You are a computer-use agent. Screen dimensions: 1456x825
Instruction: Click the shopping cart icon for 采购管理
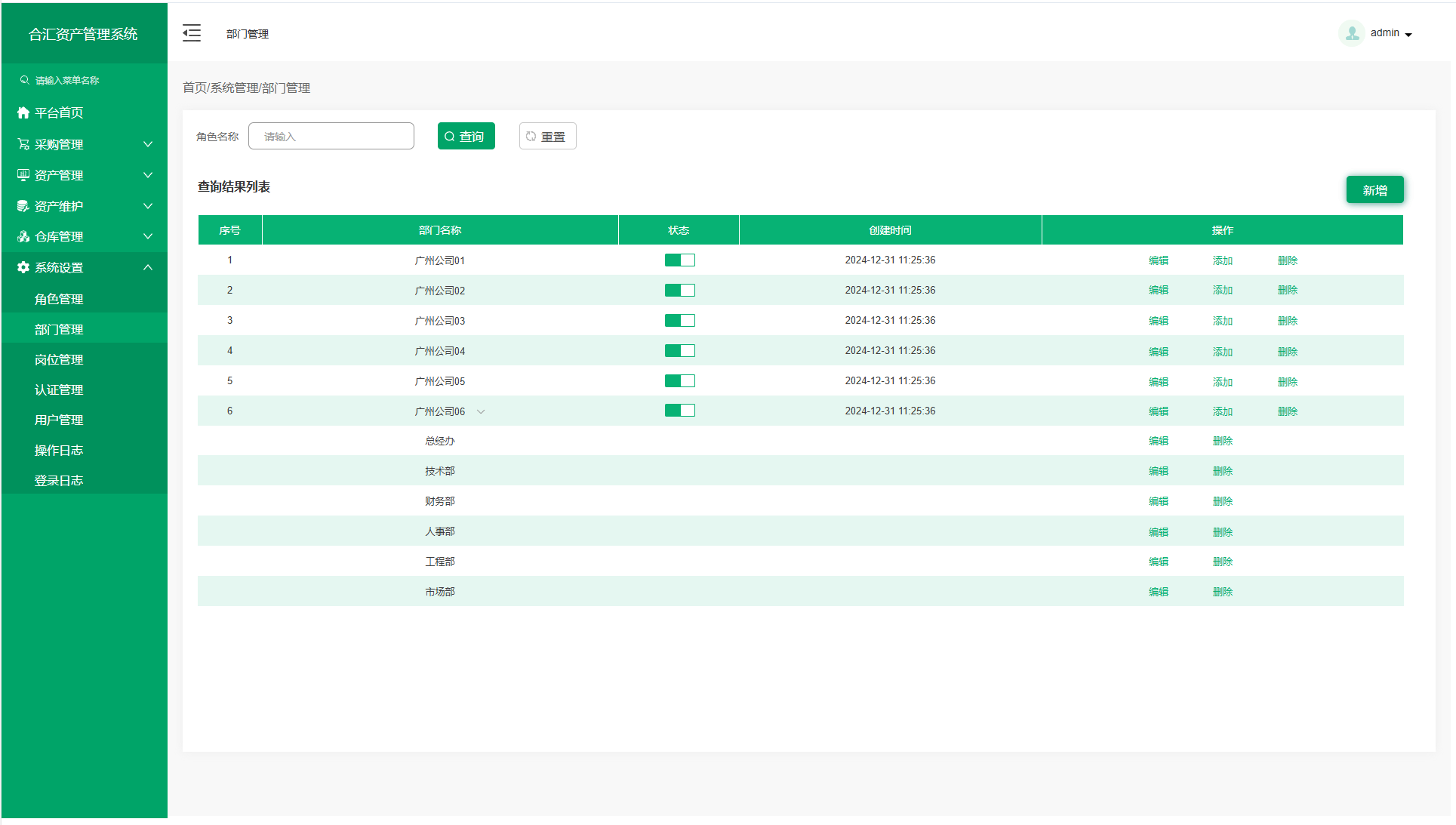point(23,144)
